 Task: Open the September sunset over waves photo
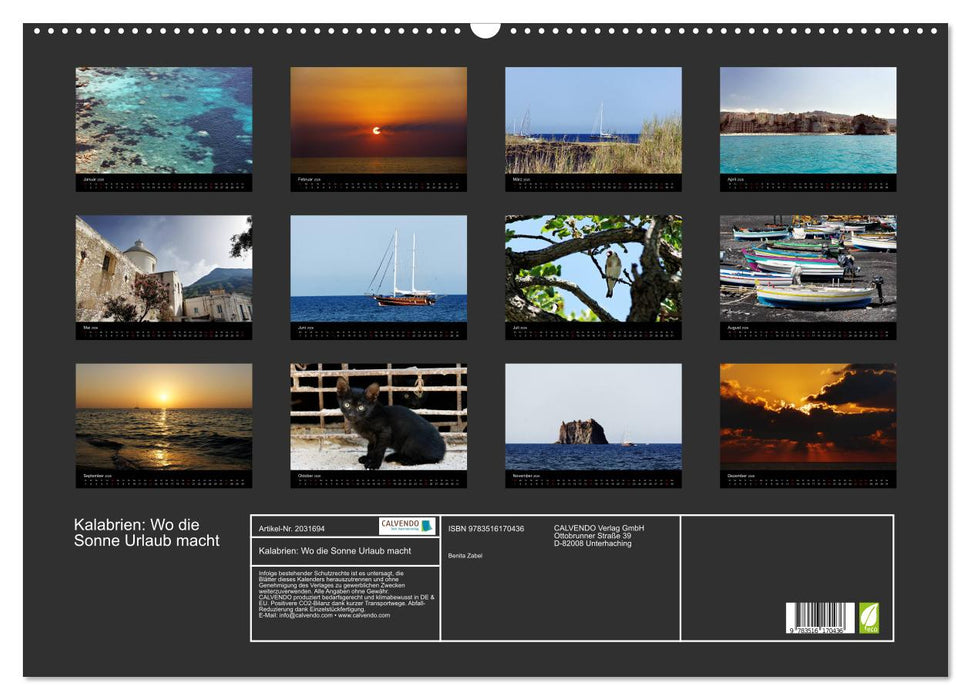pos(164,417)
